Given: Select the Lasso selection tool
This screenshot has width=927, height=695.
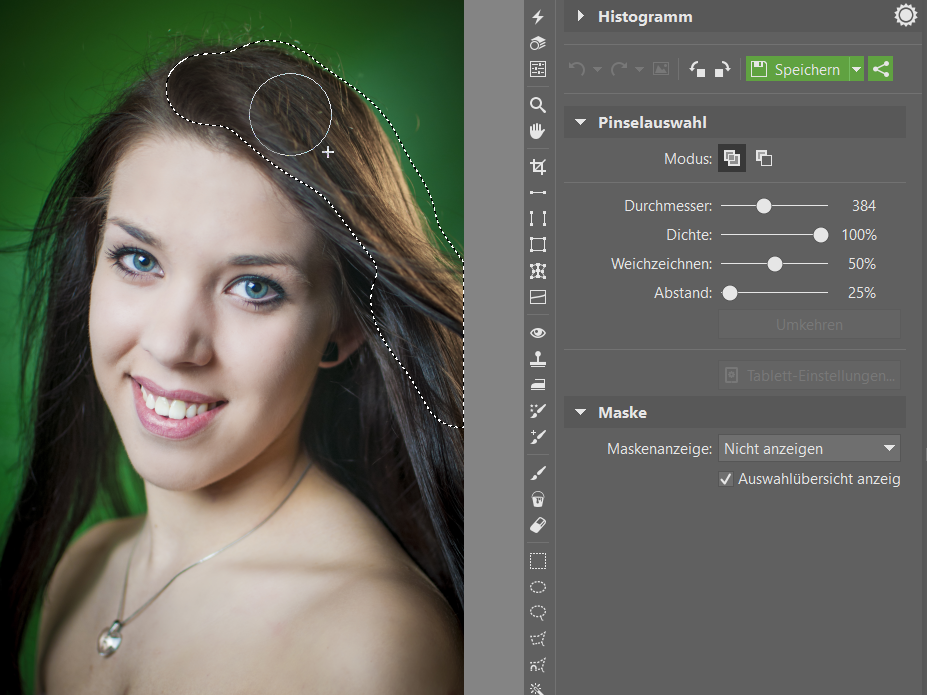Looking at the screenshot, I should pos(537,612).
